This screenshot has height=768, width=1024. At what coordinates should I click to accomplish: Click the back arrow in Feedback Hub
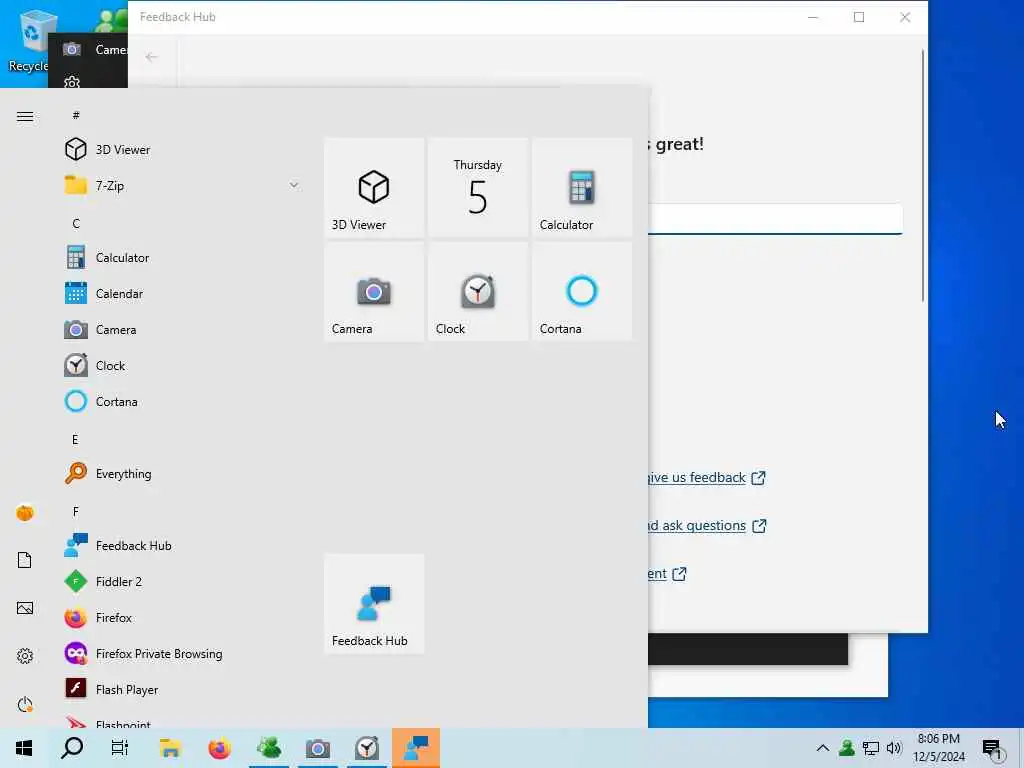click(152, 57)
